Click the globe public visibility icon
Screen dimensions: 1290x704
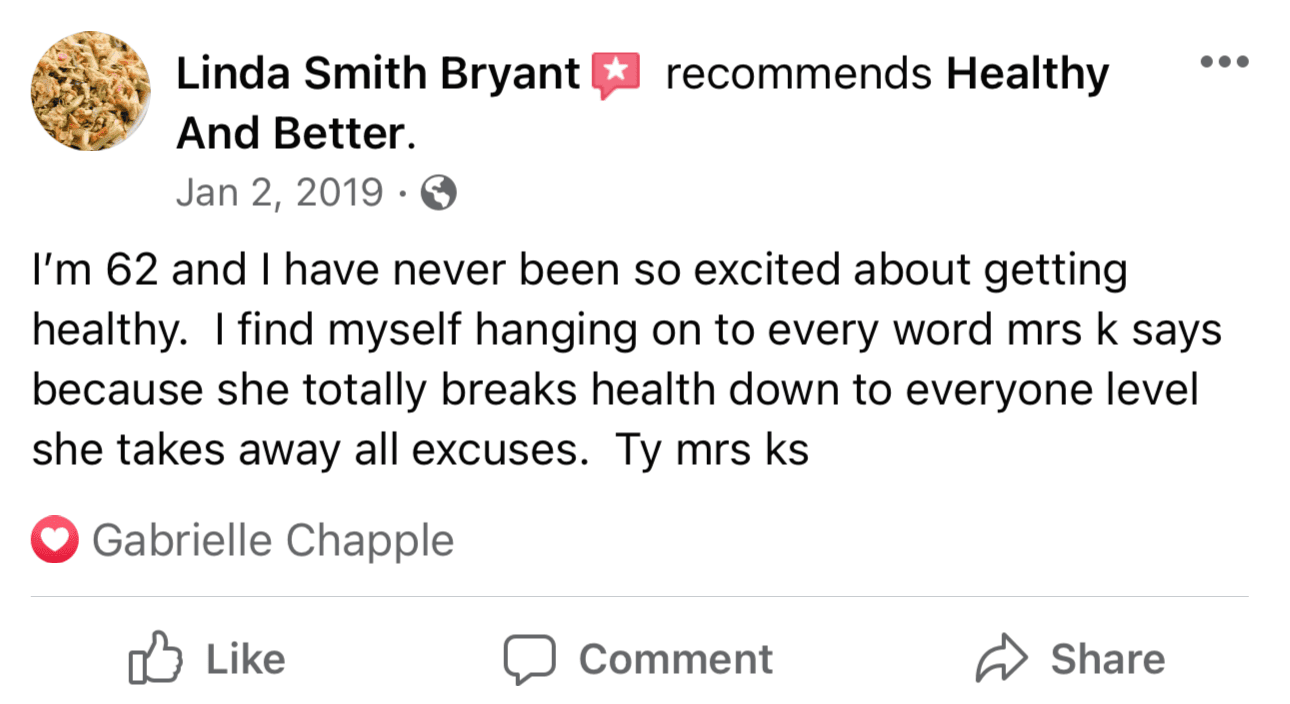coord(439,194)
